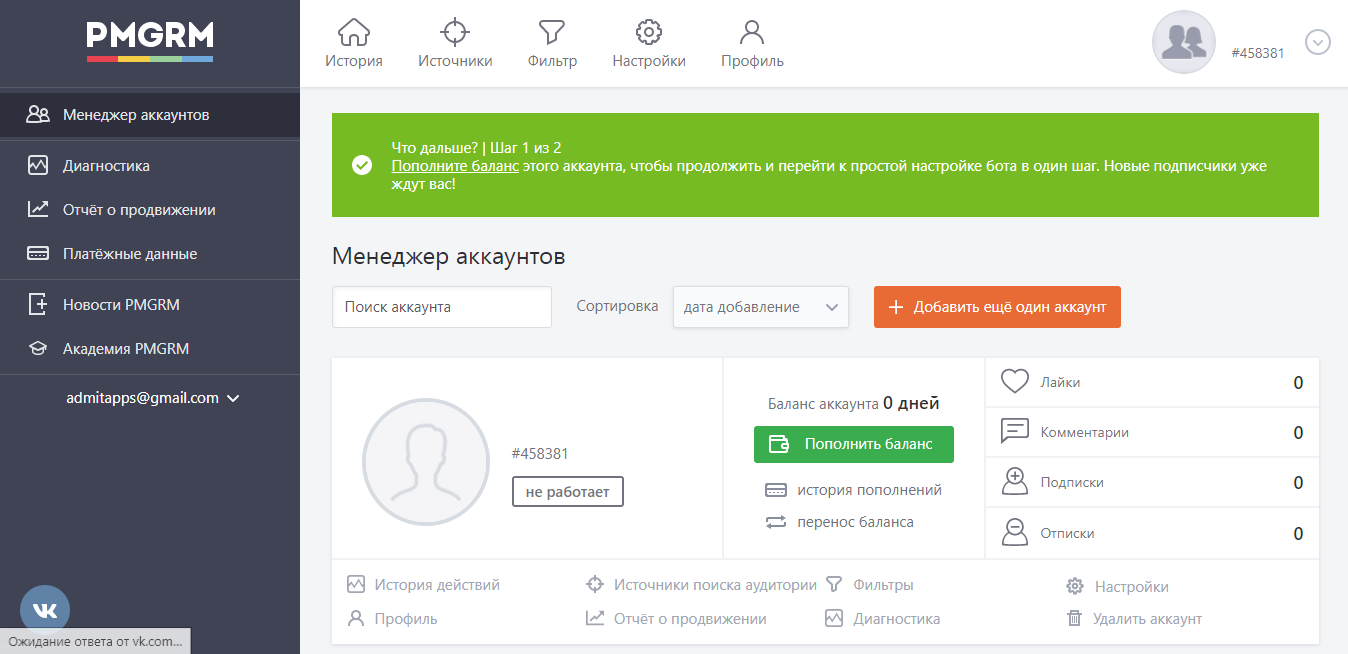
Task: Click the green banner checkmark icon
Action: point(362,165)
